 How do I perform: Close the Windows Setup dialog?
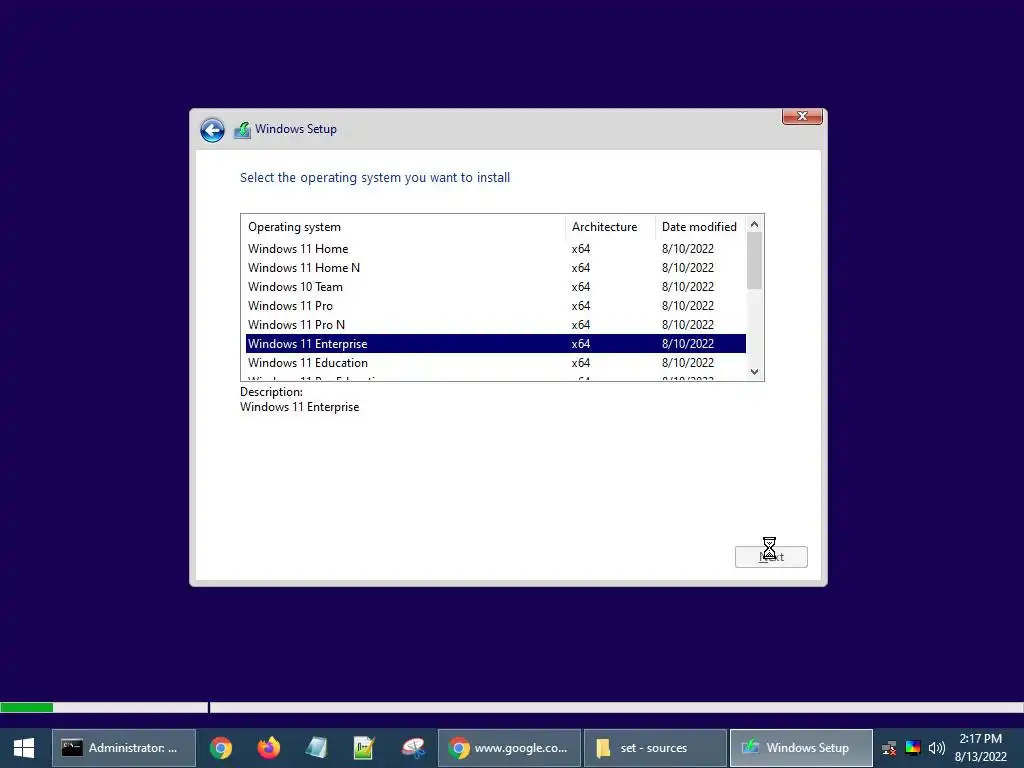click(802, 116)
